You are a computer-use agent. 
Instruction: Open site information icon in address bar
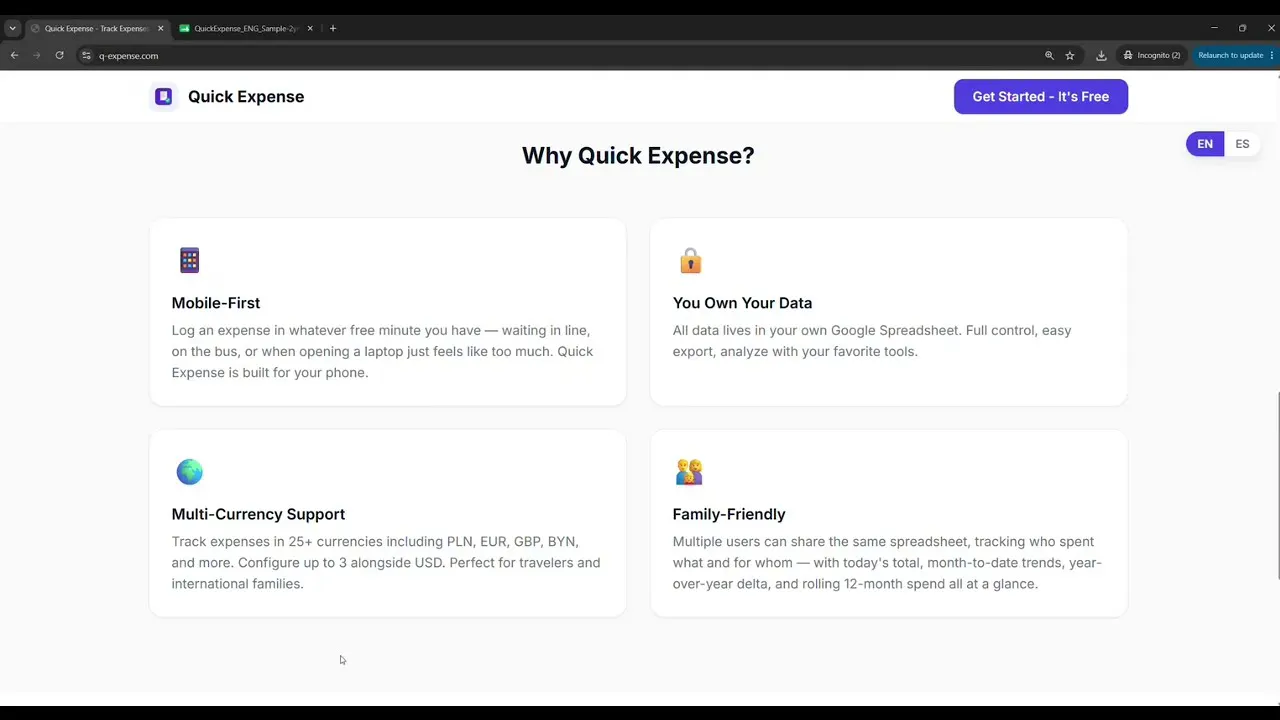tap(86, 56)
